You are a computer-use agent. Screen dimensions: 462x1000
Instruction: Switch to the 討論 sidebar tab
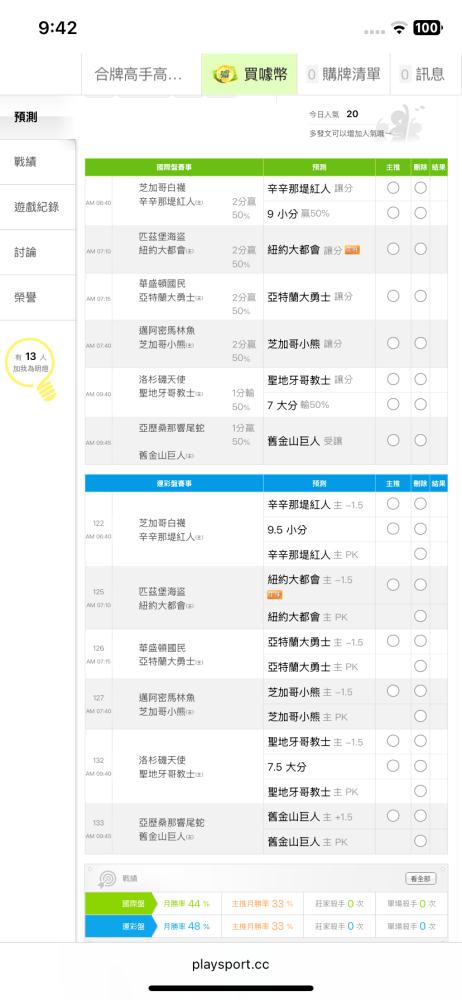(37, 253)
